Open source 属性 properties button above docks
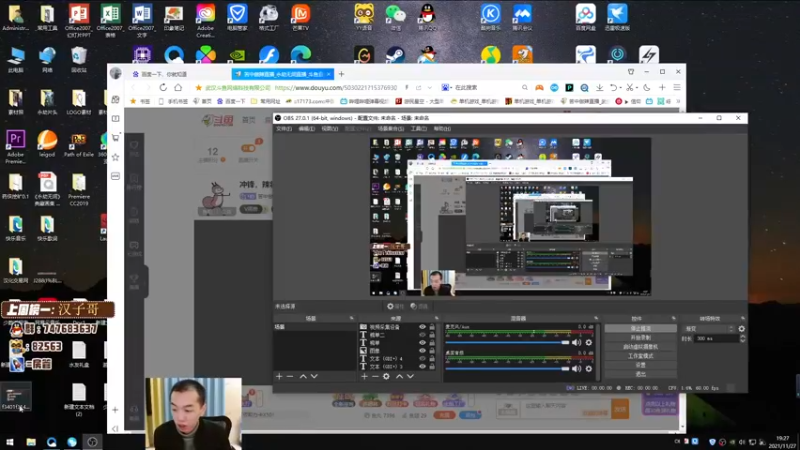The image size is (800, 450). click(x=395, y=306)
